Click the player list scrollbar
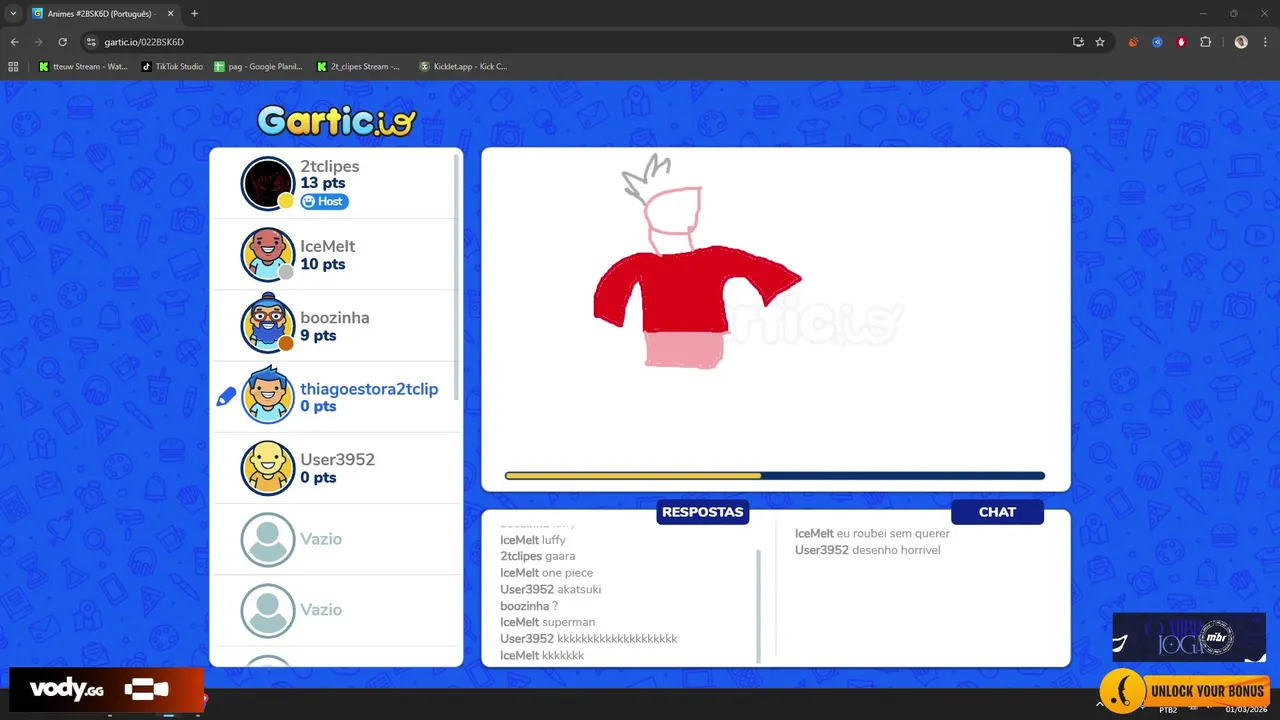Viewport: 1280px width, 720px height. tap(458, 277)
